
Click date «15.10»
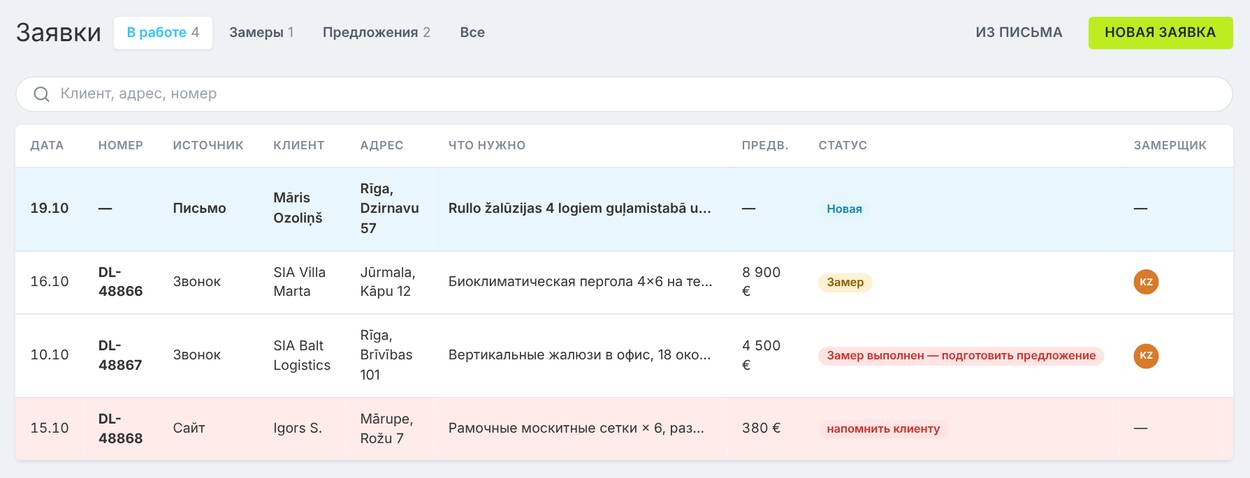[50, 428]
